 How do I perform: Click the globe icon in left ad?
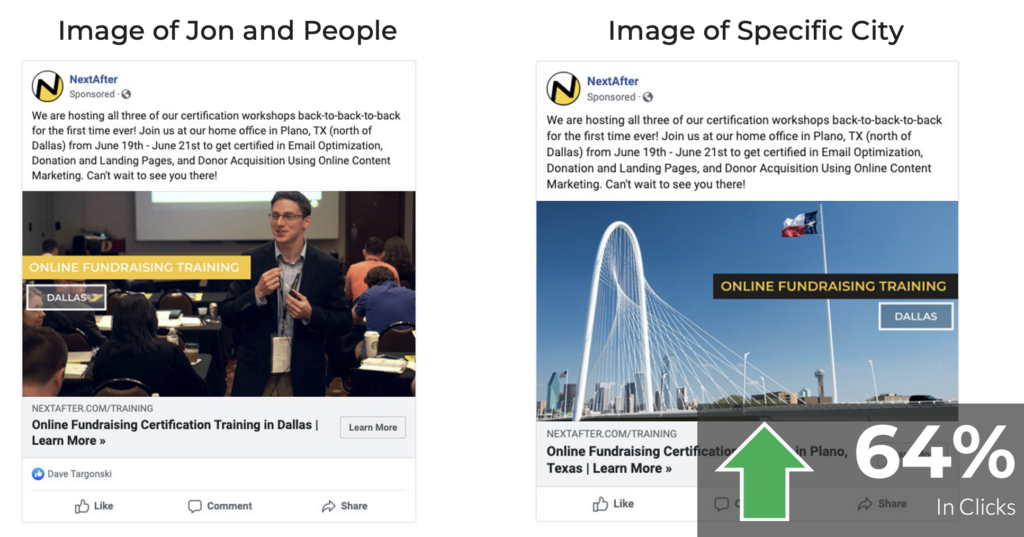pyautogui.click(x=126, y=94)
